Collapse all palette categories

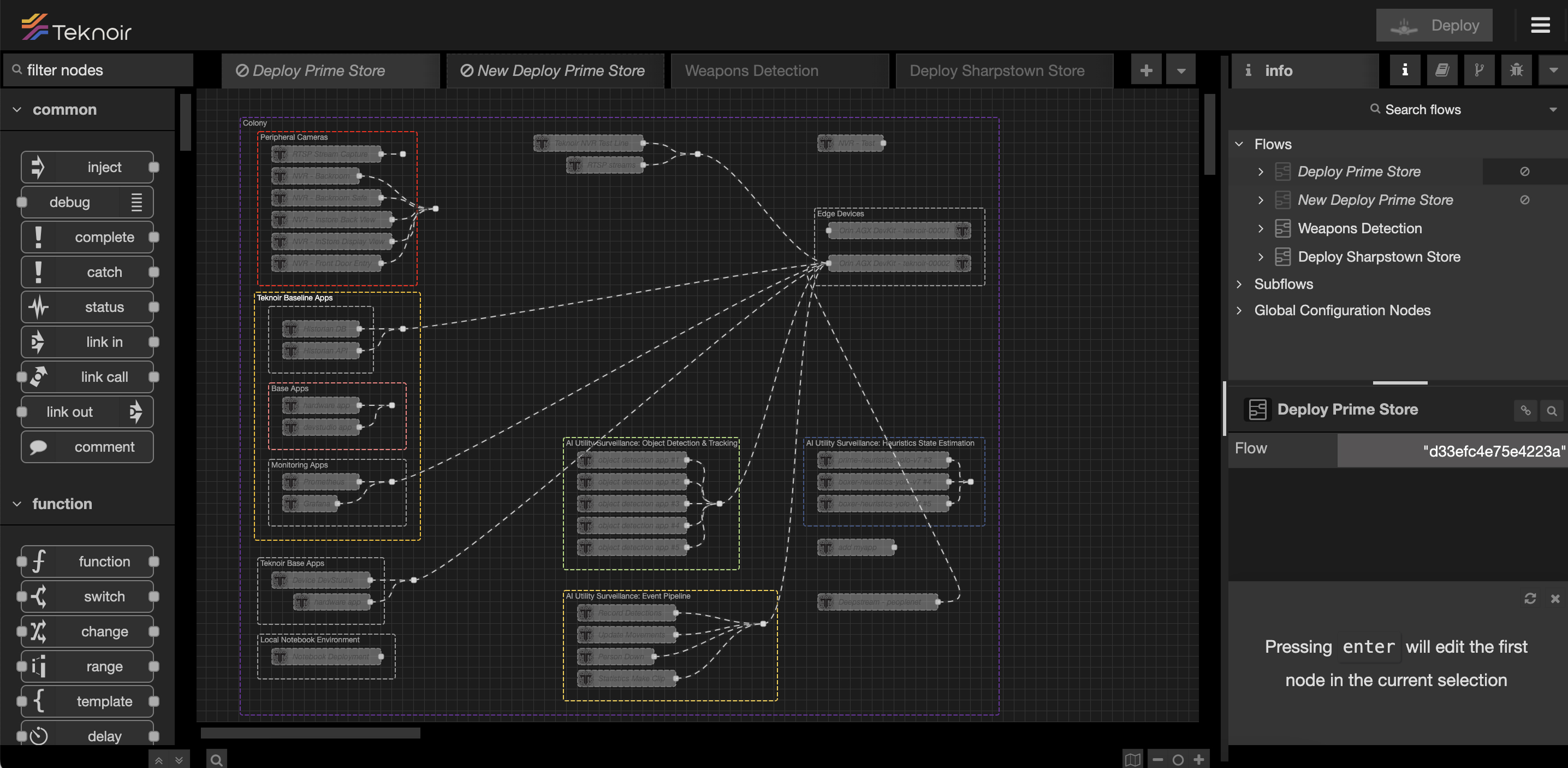(x=158, y=759)
